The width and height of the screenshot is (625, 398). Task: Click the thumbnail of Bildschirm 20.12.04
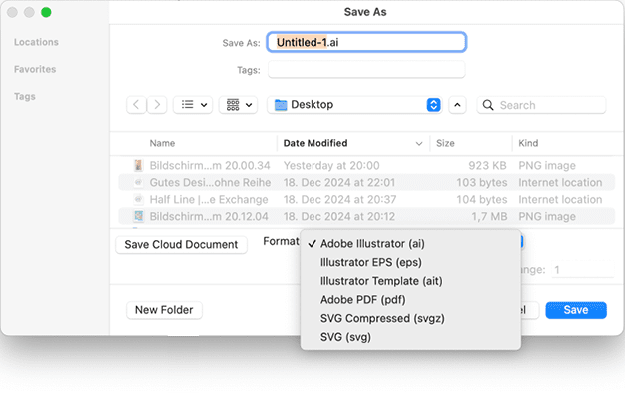[138, 216]
